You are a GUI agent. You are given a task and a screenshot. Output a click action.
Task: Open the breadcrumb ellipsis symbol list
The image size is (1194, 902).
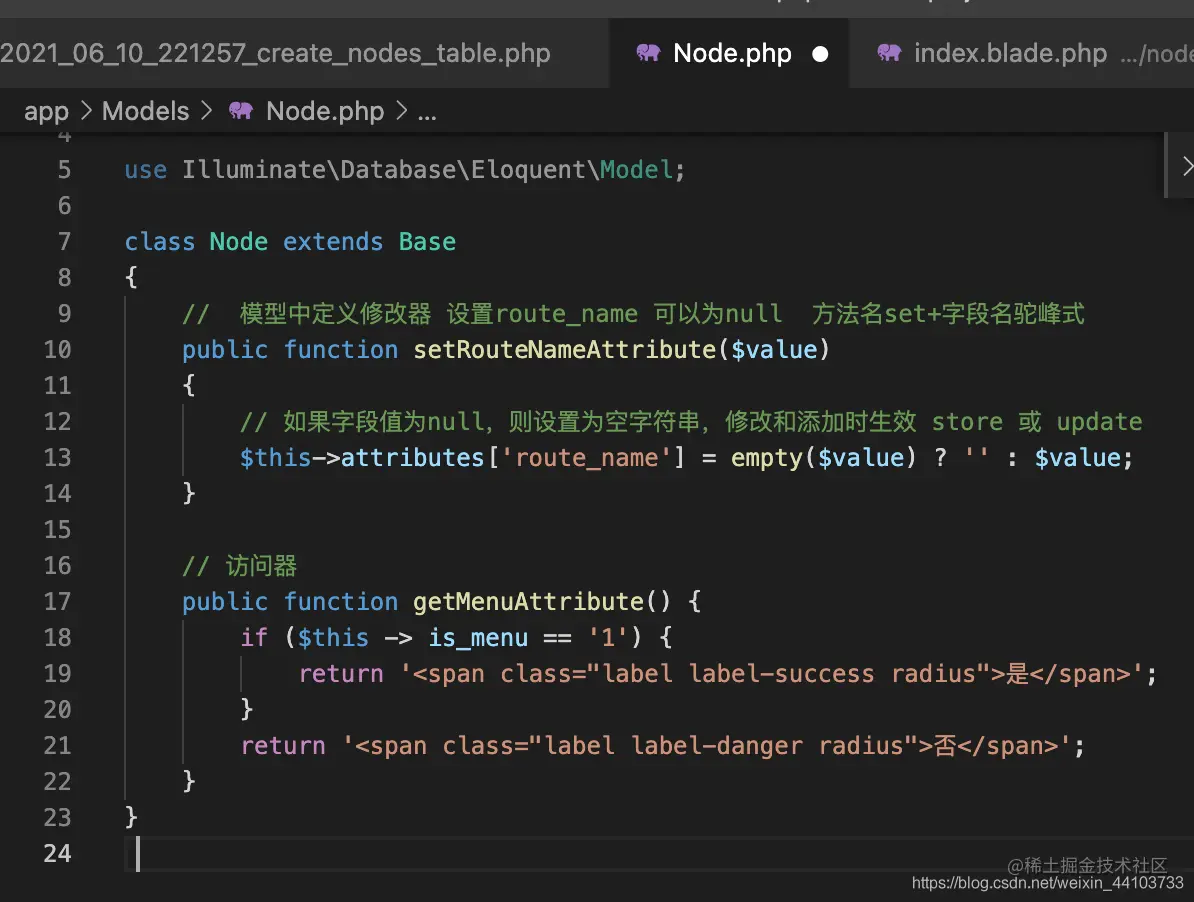click(x=427, y=114)
